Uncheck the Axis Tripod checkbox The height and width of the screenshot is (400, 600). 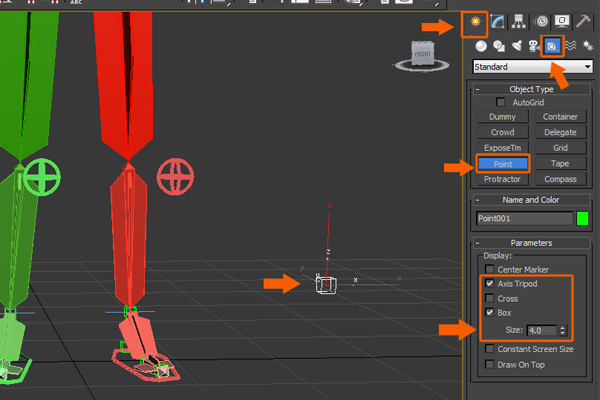[489, 283]
